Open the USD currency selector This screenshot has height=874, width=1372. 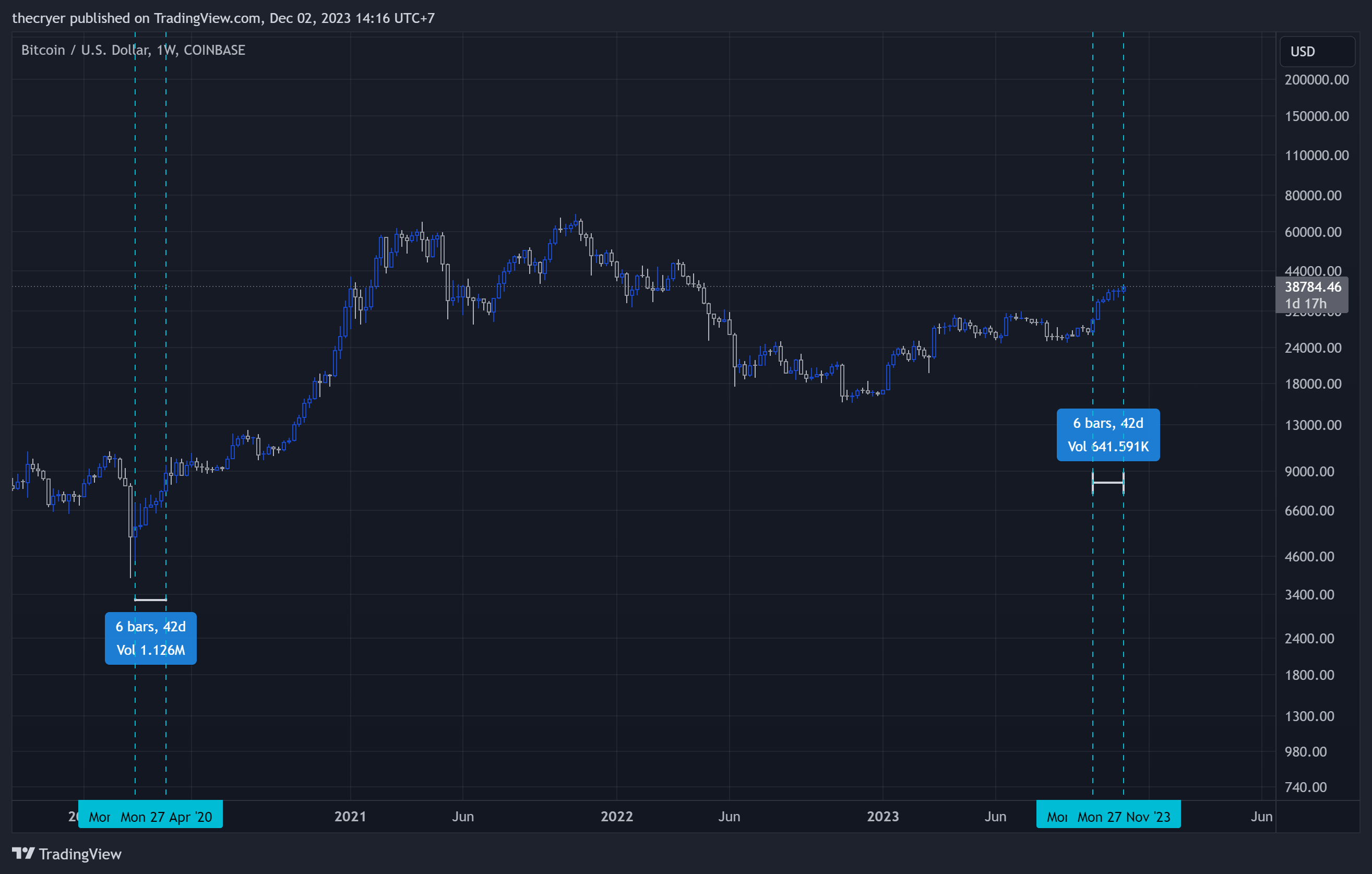click(1317, 51)
